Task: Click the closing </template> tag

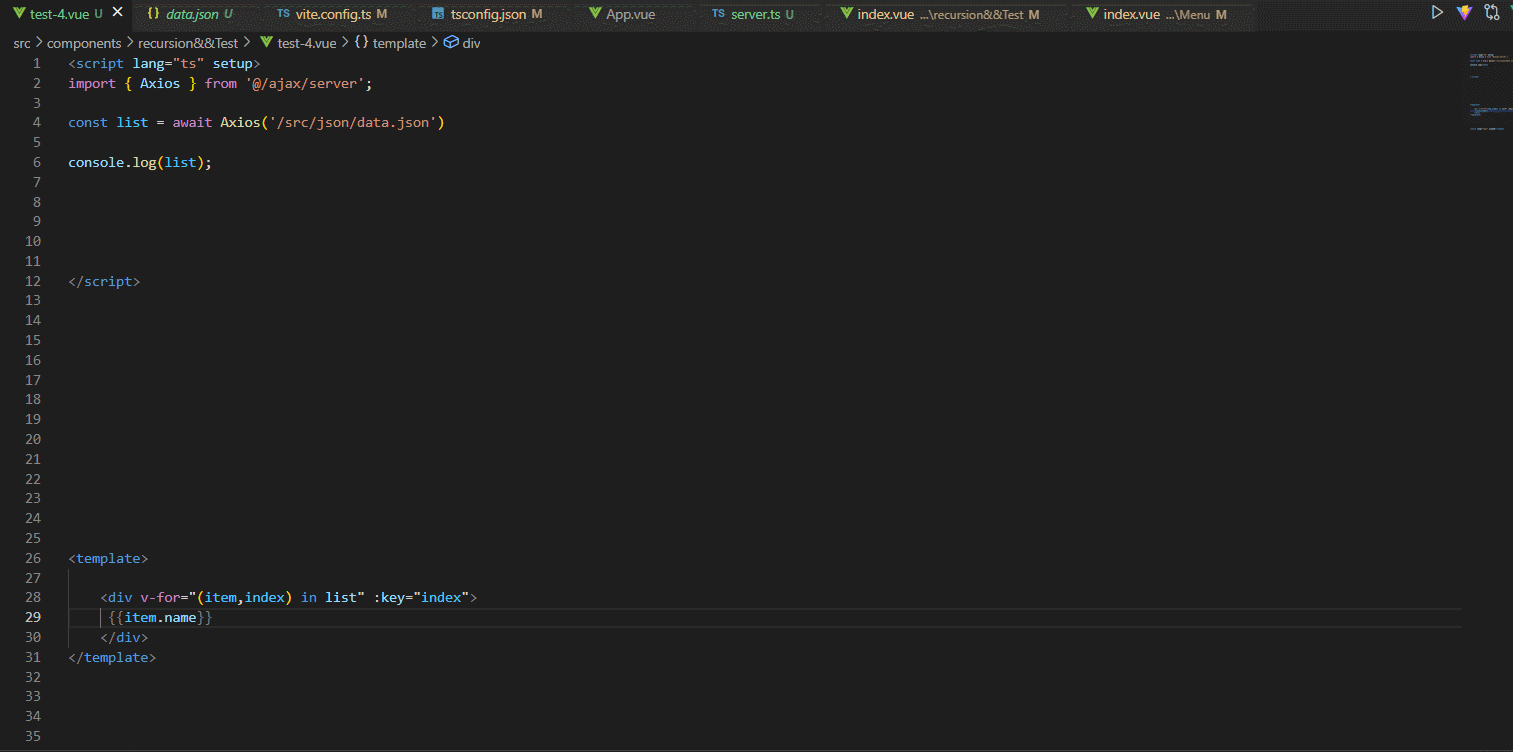Action: (112, 657)
